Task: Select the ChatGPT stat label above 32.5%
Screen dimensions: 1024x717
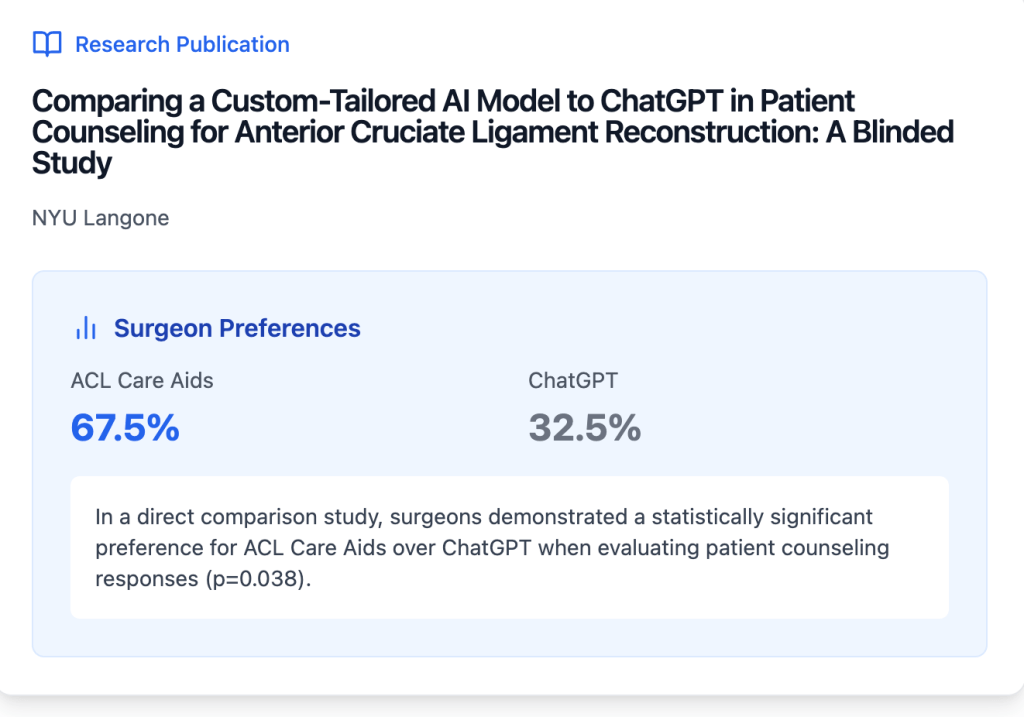Action: click(x=575, y=380)
